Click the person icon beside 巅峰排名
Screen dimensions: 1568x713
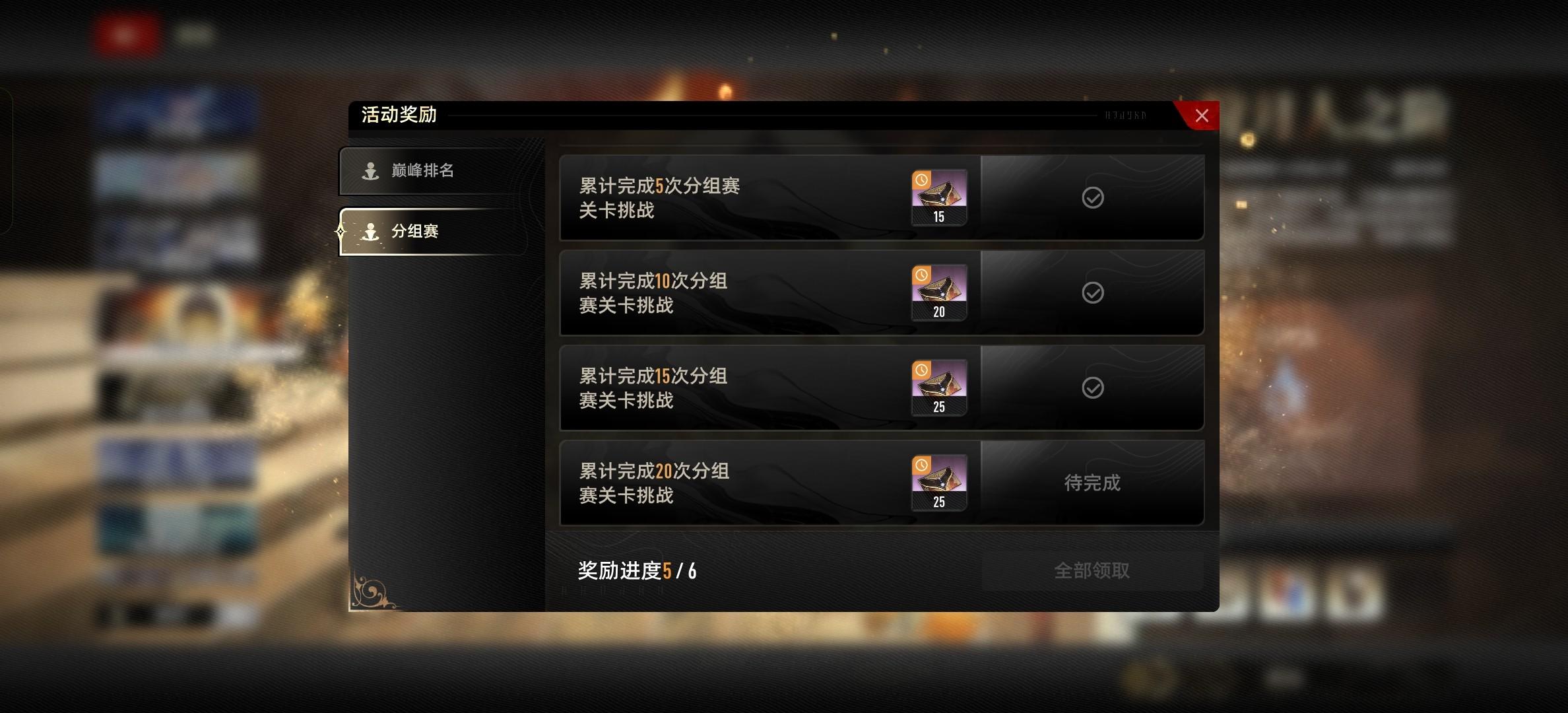(x=370, y=171)
